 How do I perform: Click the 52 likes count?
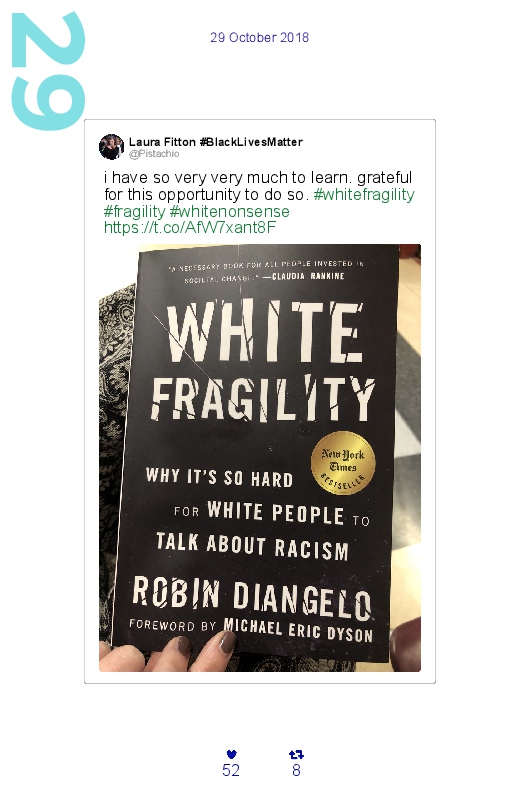pyautogui.click(x=231, y=770)
